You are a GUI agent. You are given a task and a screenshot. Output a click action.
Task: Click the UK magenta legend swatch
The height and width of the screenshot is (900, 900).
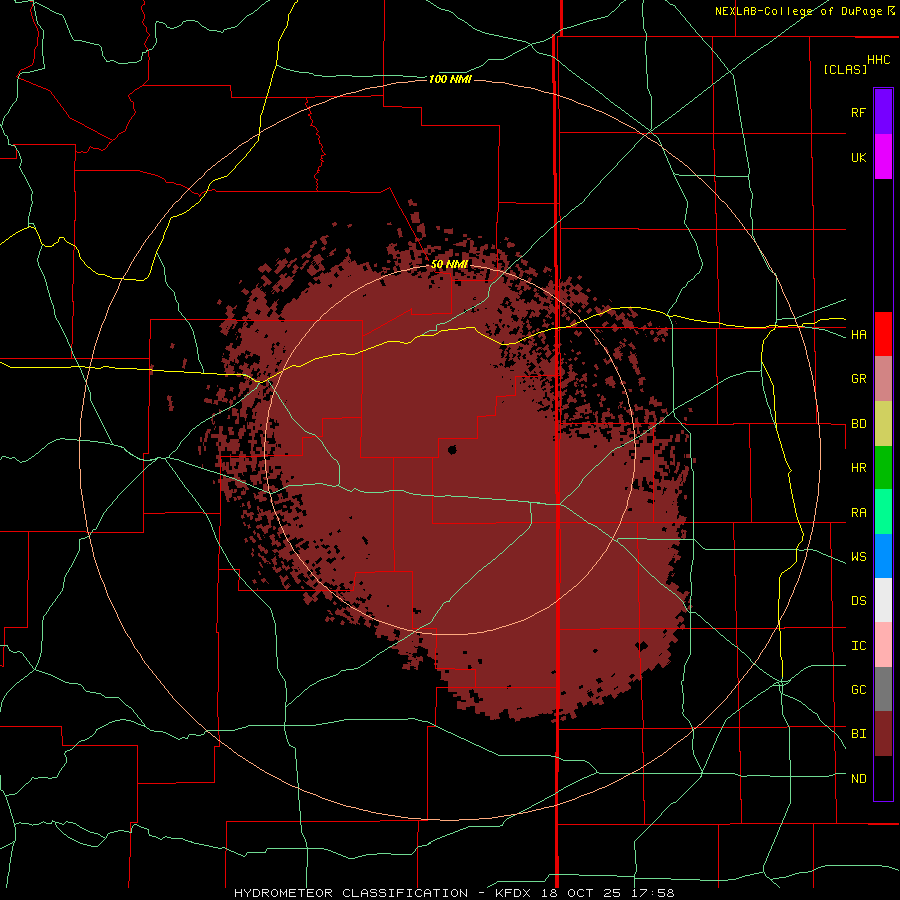tap(883, 157)
